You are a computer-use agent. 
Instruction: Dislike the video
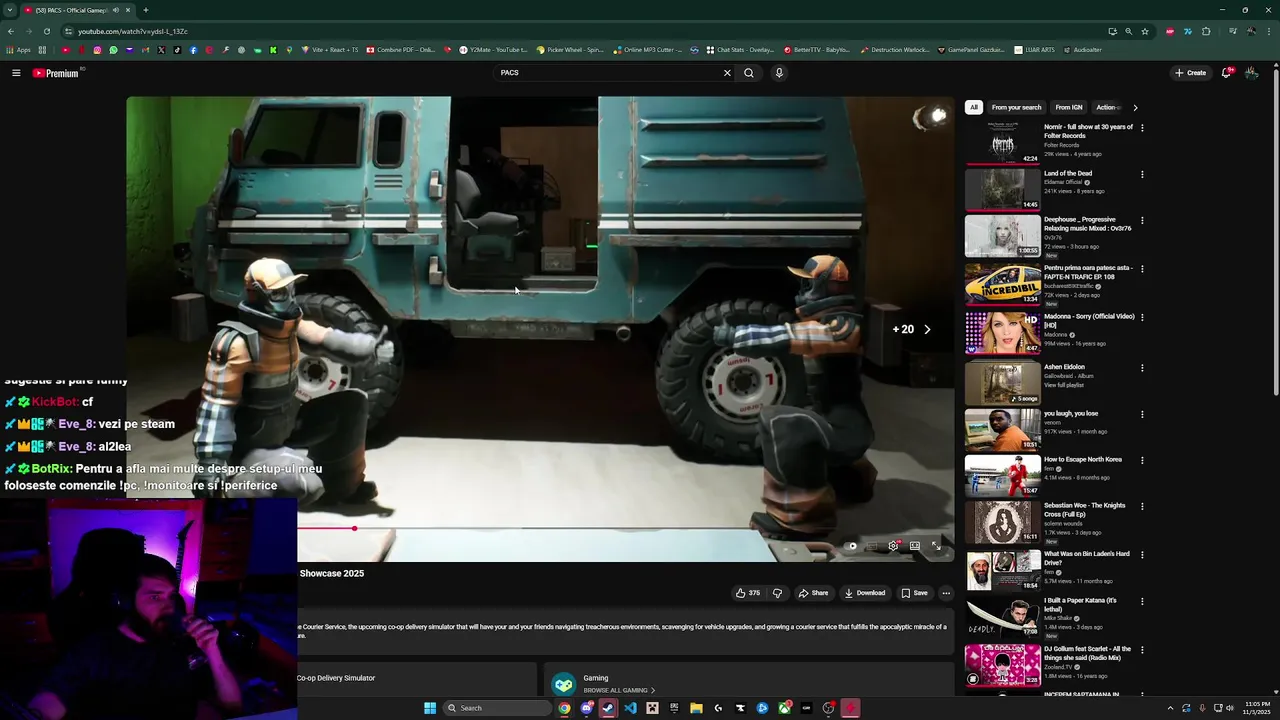[x=777, y=593]
